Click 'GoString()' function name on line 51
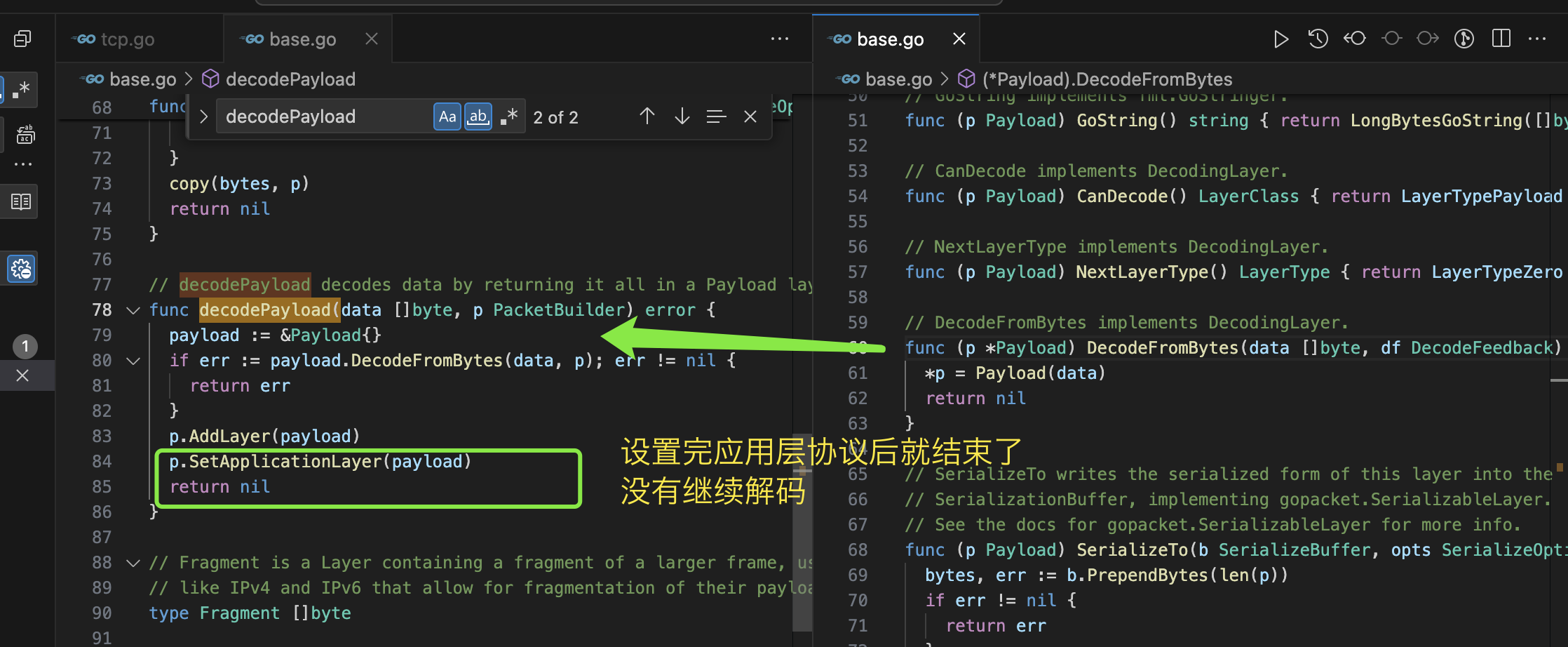This screenshot has height=647, width=1568. [1127, 121]
